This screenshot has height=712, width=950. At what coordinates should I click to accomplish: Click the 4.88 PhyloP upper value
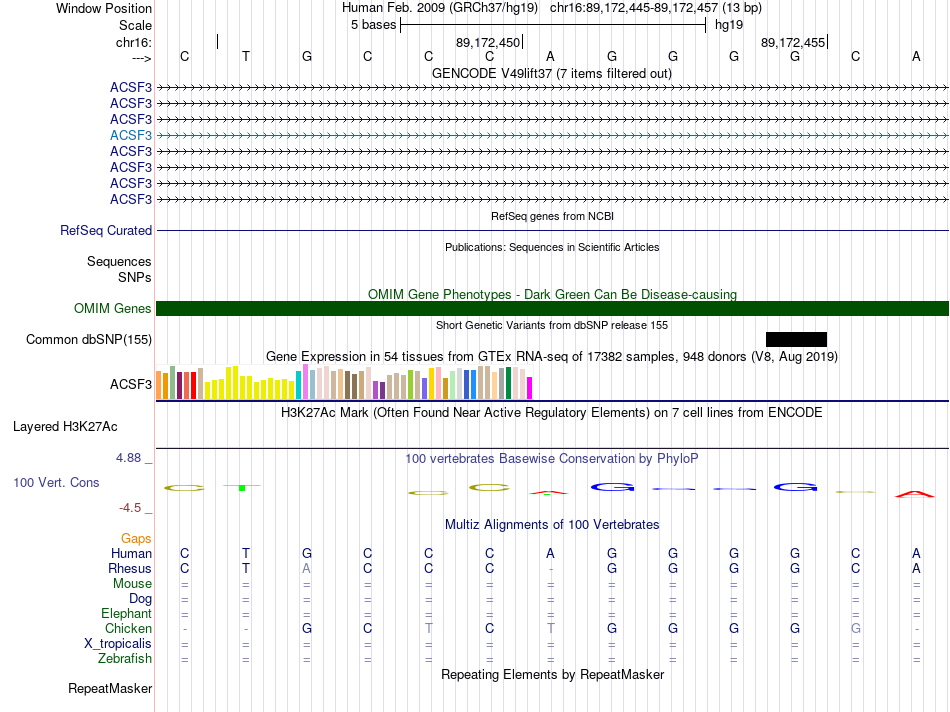pos(128,458)
